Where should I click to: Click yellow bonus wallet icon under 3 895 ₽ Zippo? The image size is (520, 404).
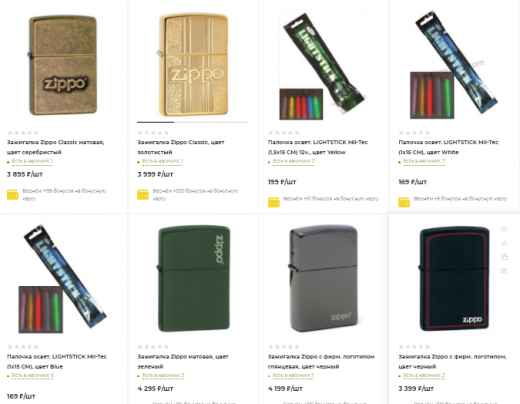coord(13,194)
